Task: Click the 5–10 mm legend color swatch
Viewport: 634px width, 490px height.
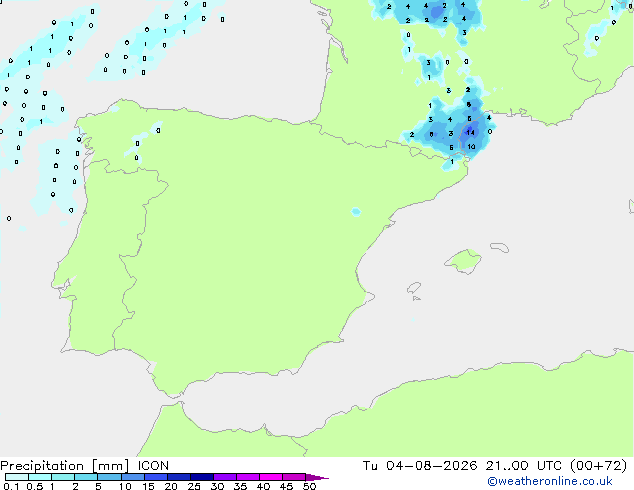Action: coord(109,477)
